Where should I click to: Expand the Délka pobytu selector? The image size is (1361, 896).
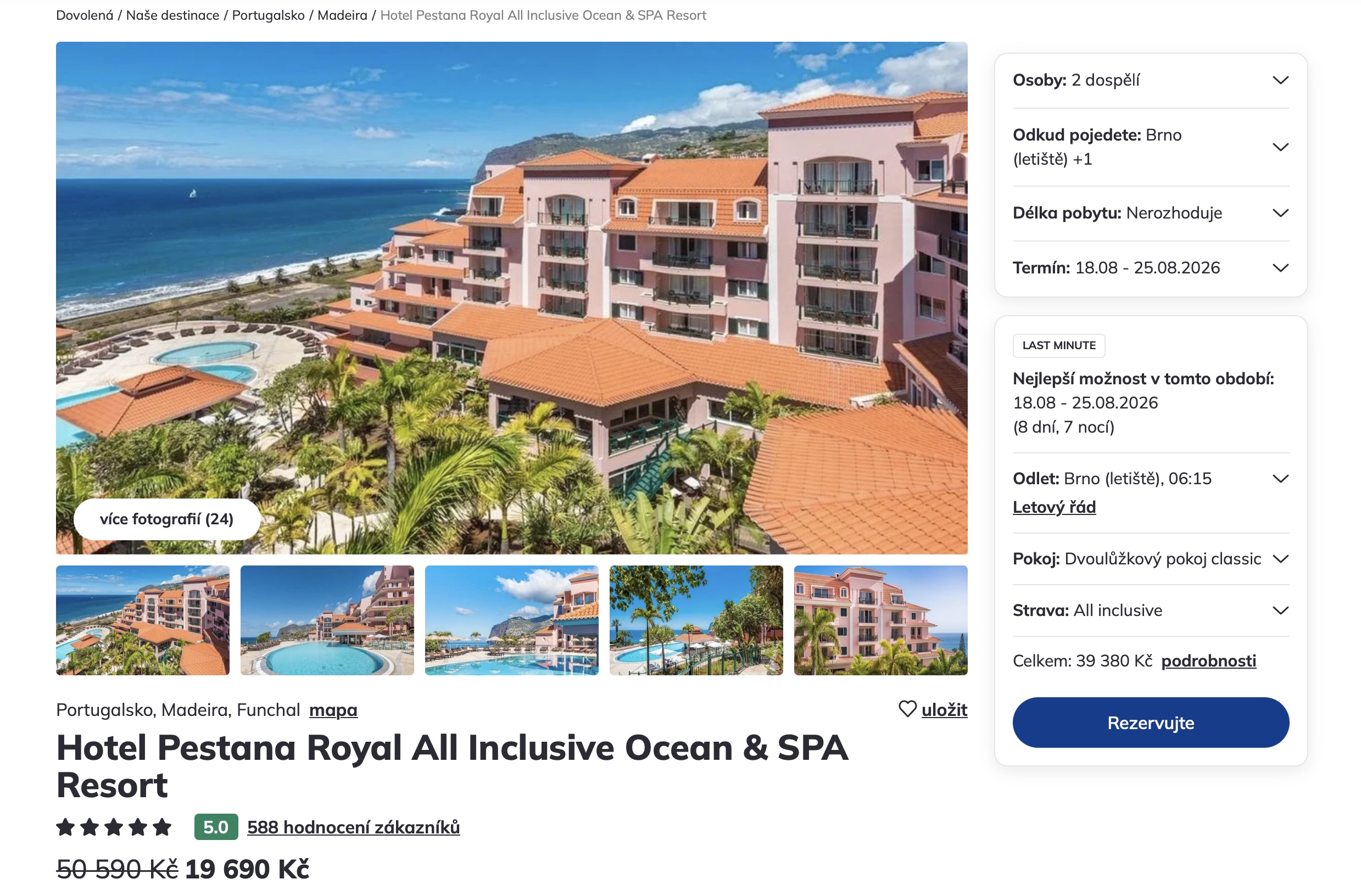[1151, 212]
